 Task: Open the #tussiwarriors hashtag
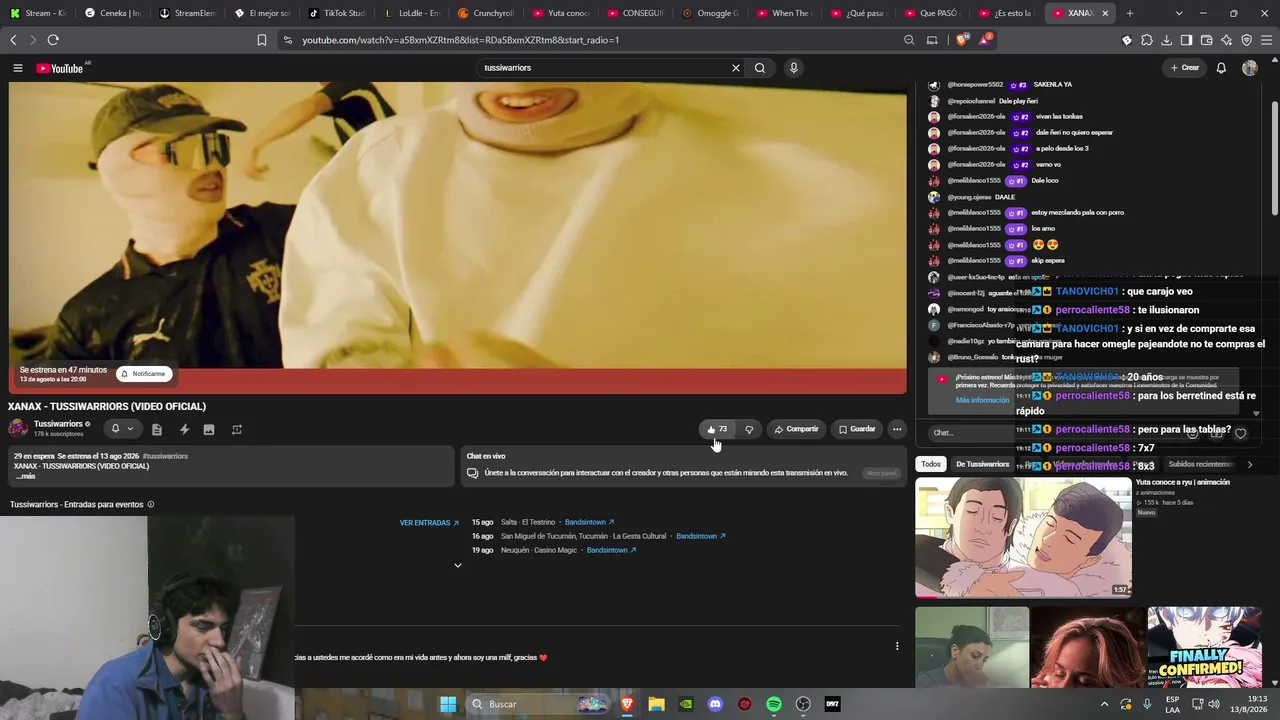click(165, 456)
